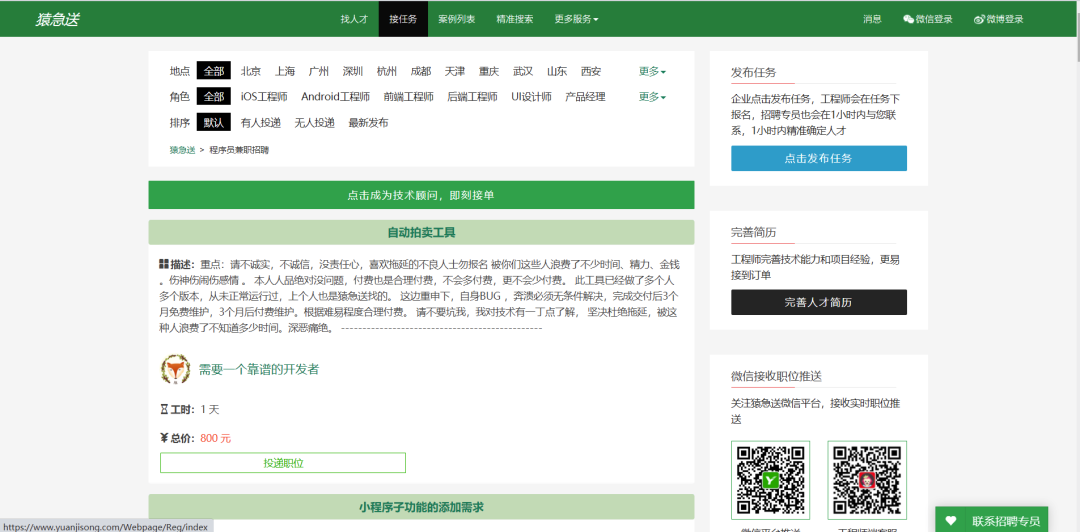
Task: Filter location by 武汉
Action: 523,71
